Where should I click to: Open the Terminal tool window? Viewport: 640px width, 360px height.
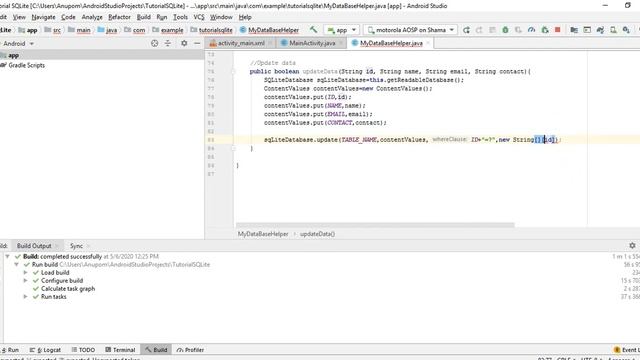coord(120,350)
